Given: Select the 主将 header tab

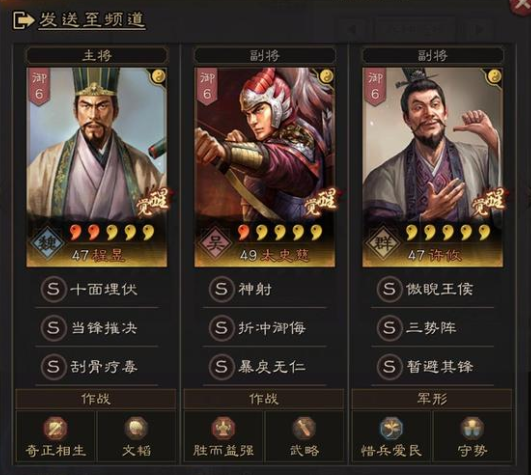Looking at the screenshot, I should (97, 55).
